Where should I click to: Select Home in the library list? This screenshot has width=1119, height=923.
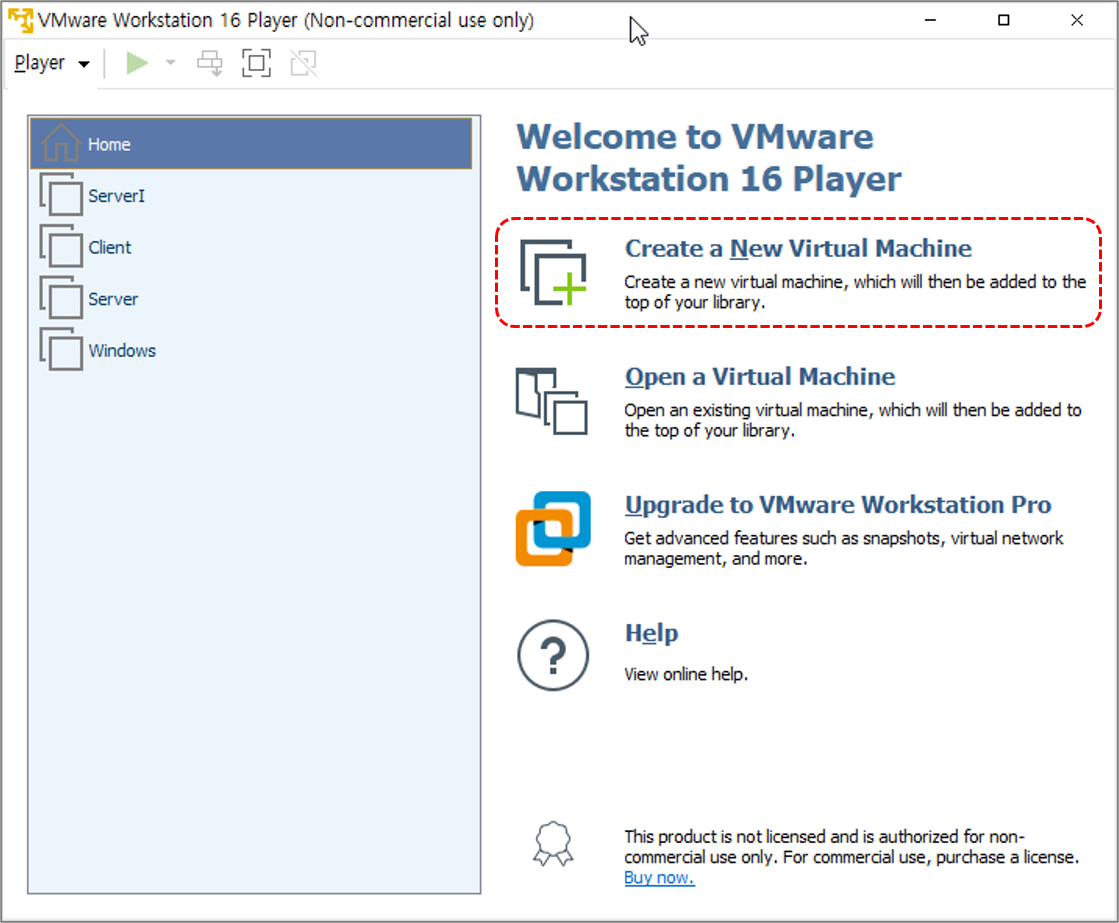point(251,144)
